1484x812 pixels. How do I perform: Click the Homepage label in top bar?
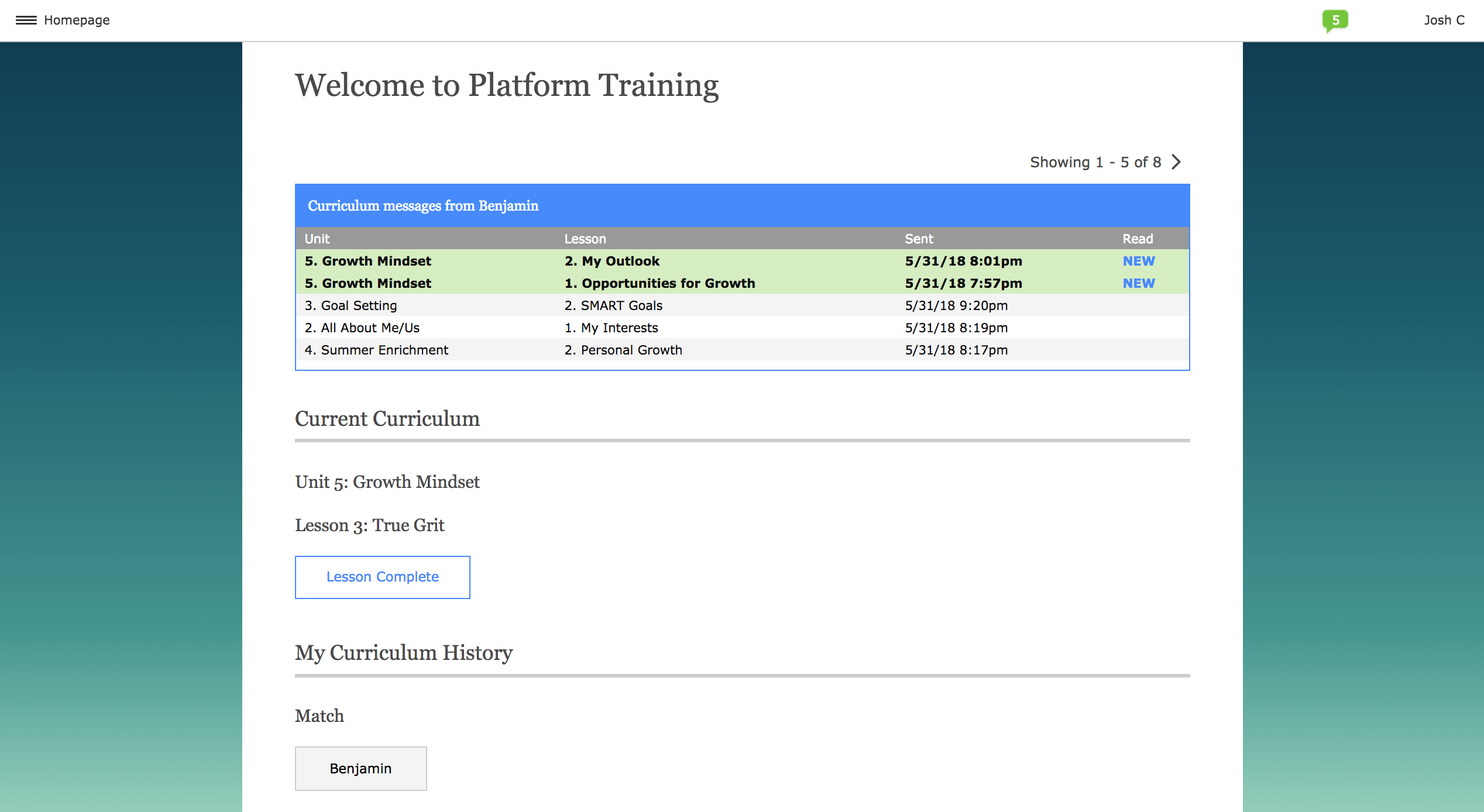tap(77, 20)
